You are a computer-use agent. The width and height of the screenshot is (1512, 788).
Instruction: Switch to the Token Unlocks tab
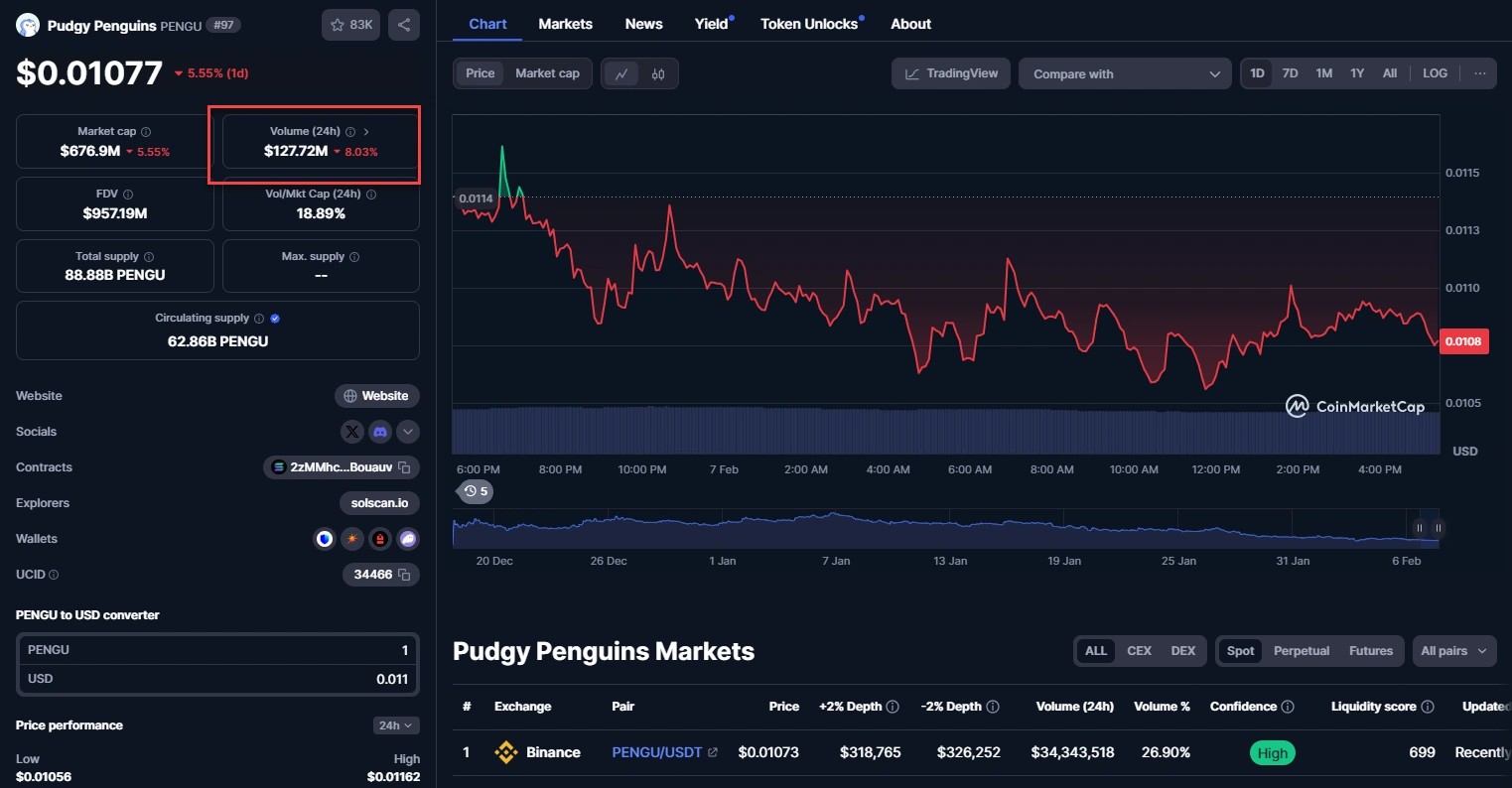(x=809, y=24)
